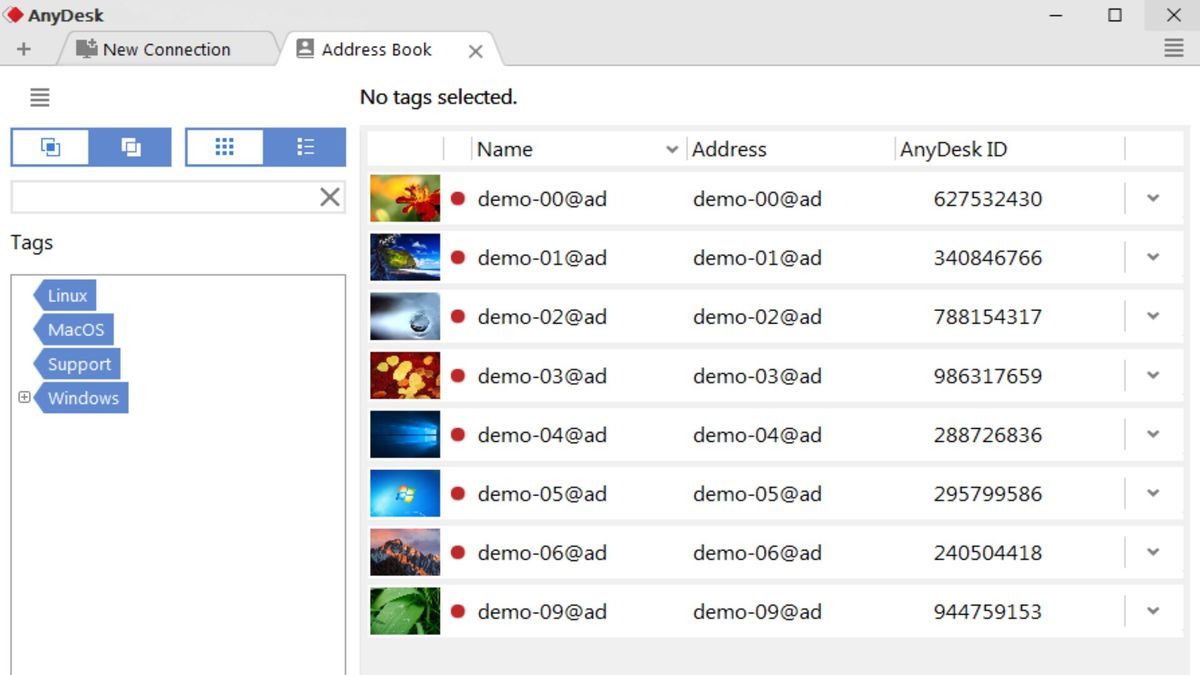
Task: Click the thumbnail image of demo-09@ad
Action: pos(404,611)
